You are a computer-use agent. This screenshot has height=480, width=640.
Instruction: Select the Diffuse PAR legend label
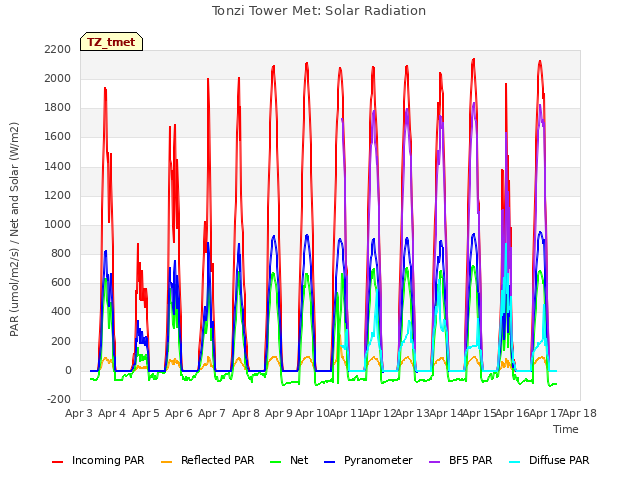click(x=559, y=460)
